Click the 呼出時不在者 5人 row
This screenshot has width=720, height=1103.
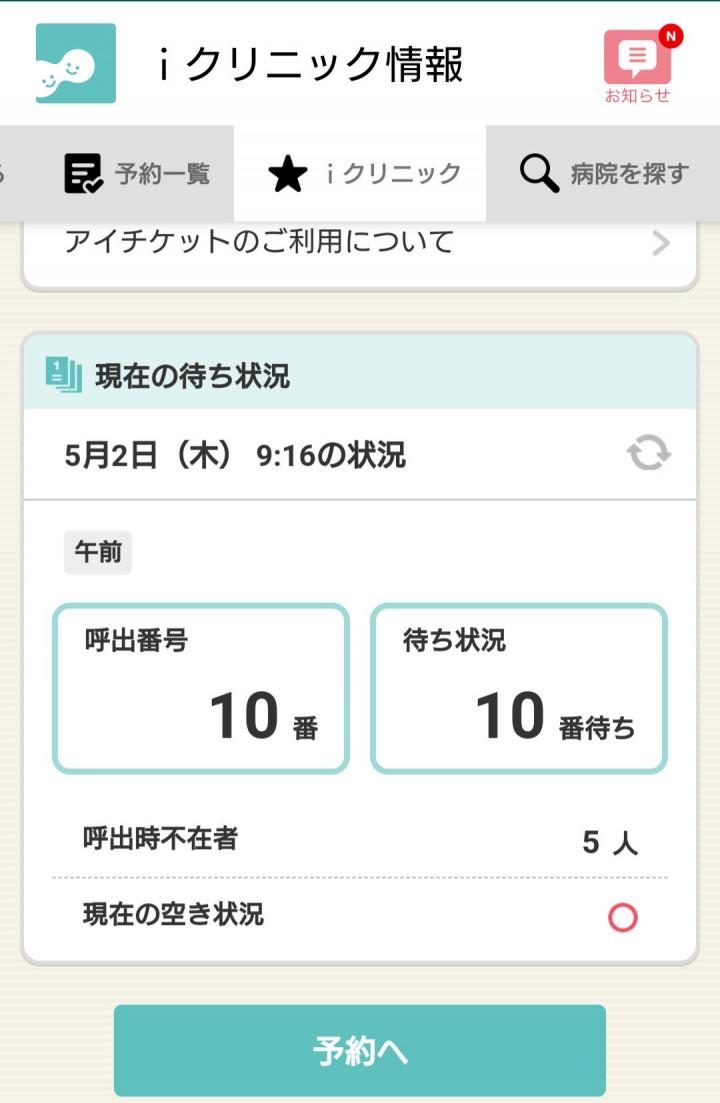[360, 840]
